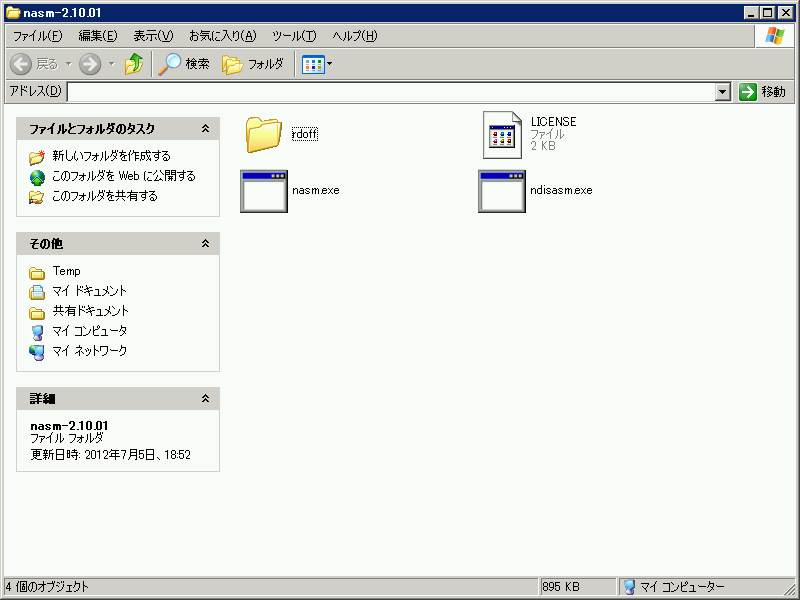Open the マイ ドキュメント link
Viewport: 800px width, 600px height.
(89, 291)
